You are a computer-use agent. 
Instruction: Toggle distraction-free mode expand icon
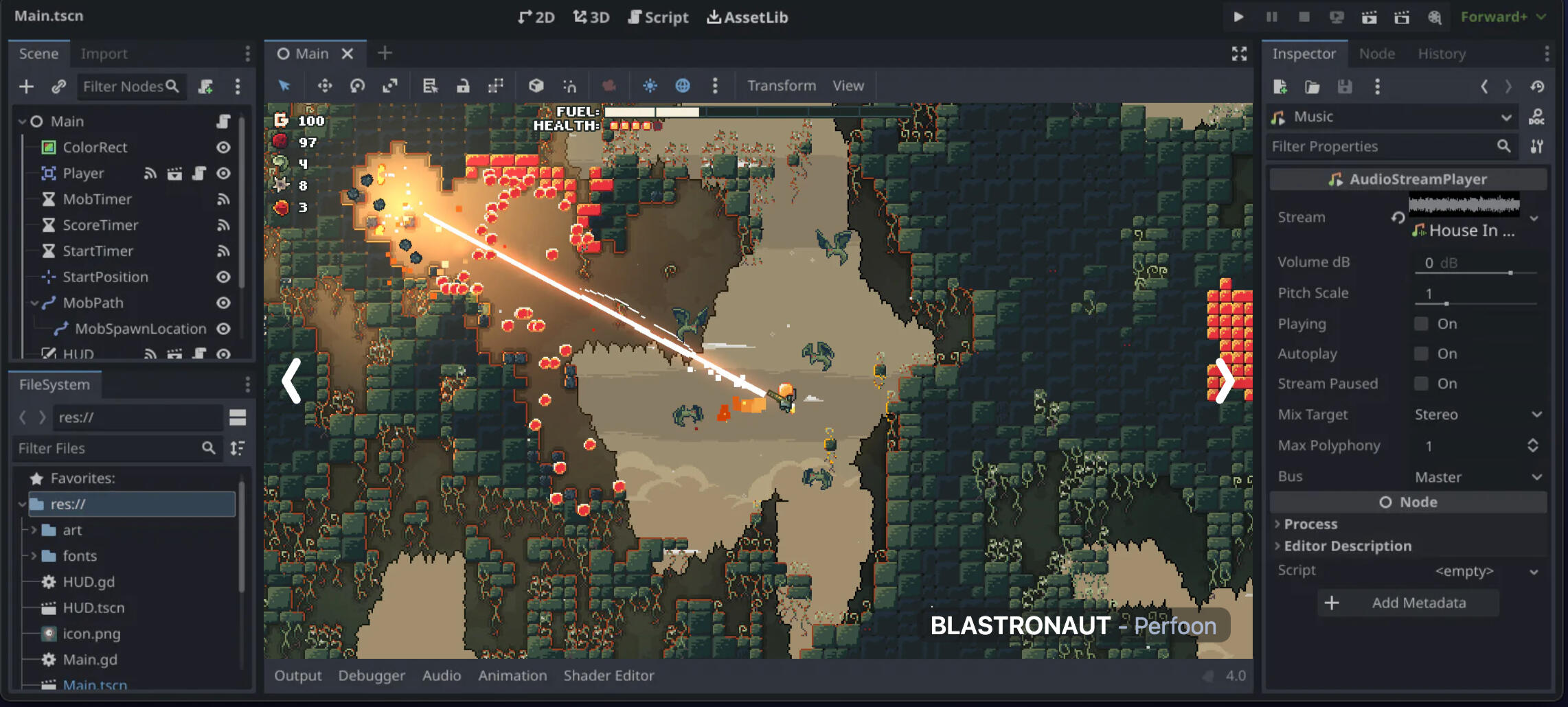pos(1238,54)
